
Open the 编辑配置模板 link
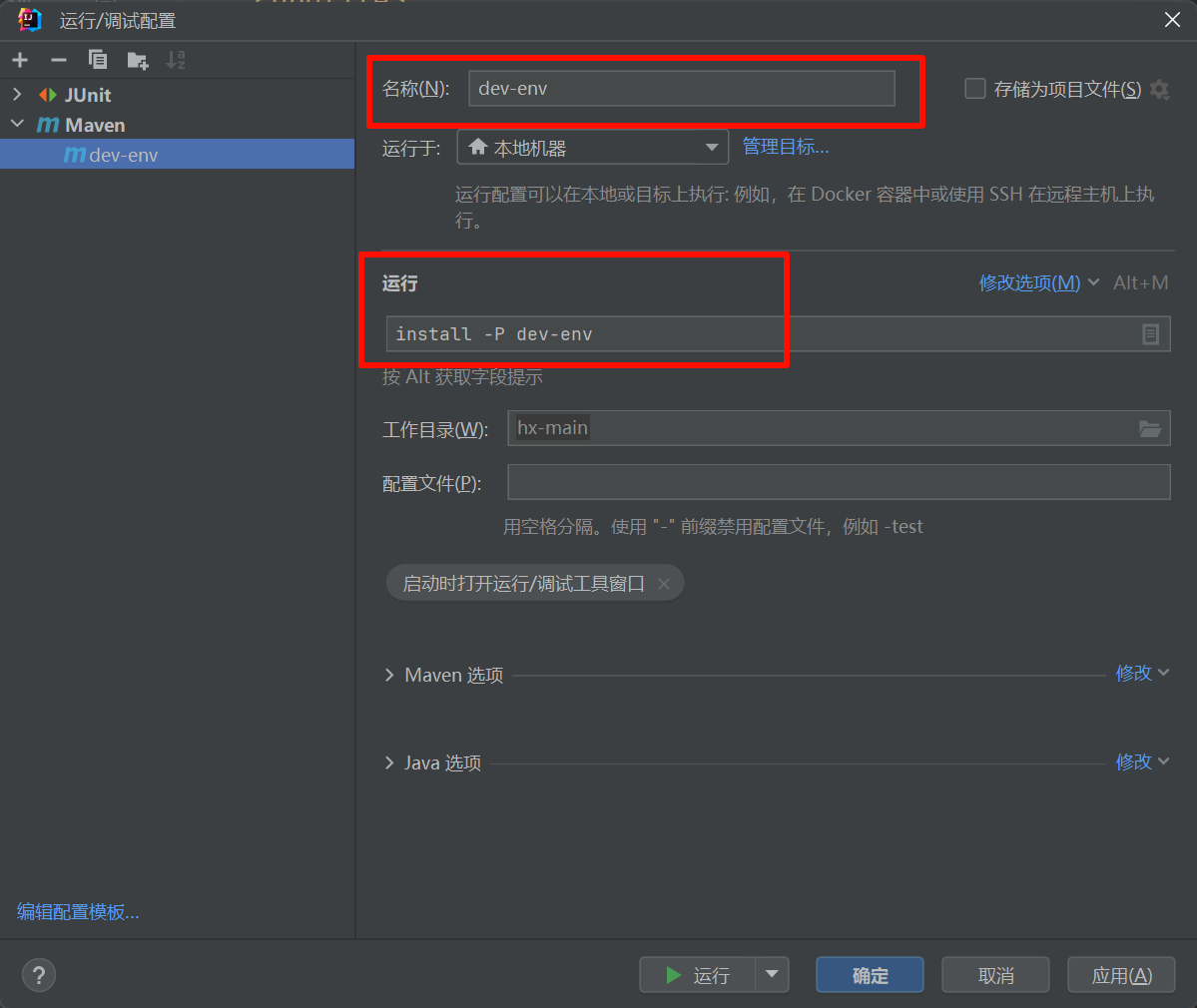point(78,912)
